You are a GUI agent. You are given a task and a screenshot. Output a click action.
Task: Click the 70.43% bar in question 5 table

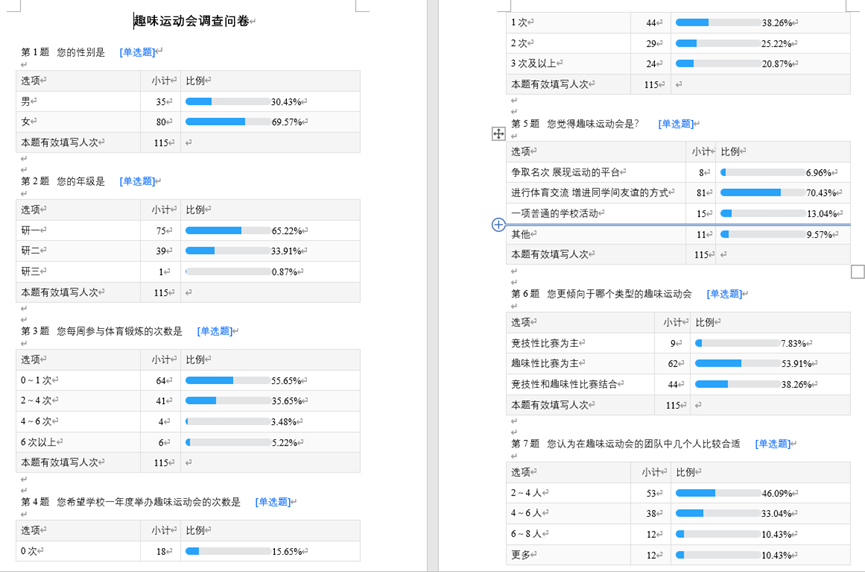pos(762,192)
